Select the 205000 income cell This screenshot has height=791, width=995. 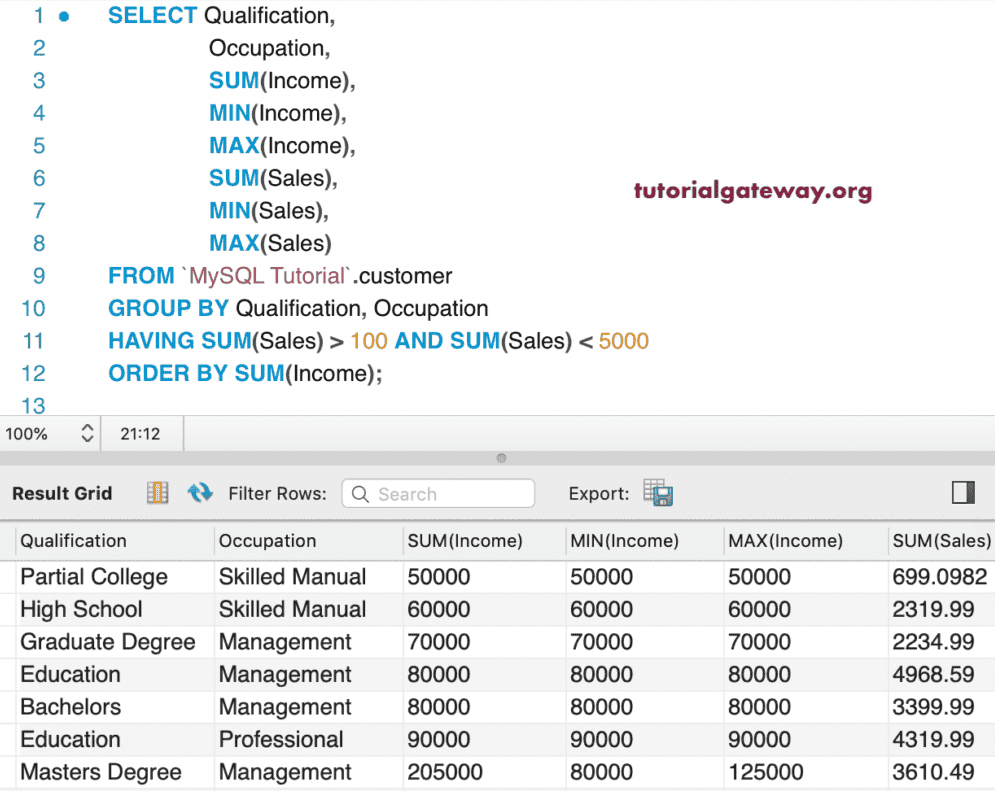[x=445, y=772]
